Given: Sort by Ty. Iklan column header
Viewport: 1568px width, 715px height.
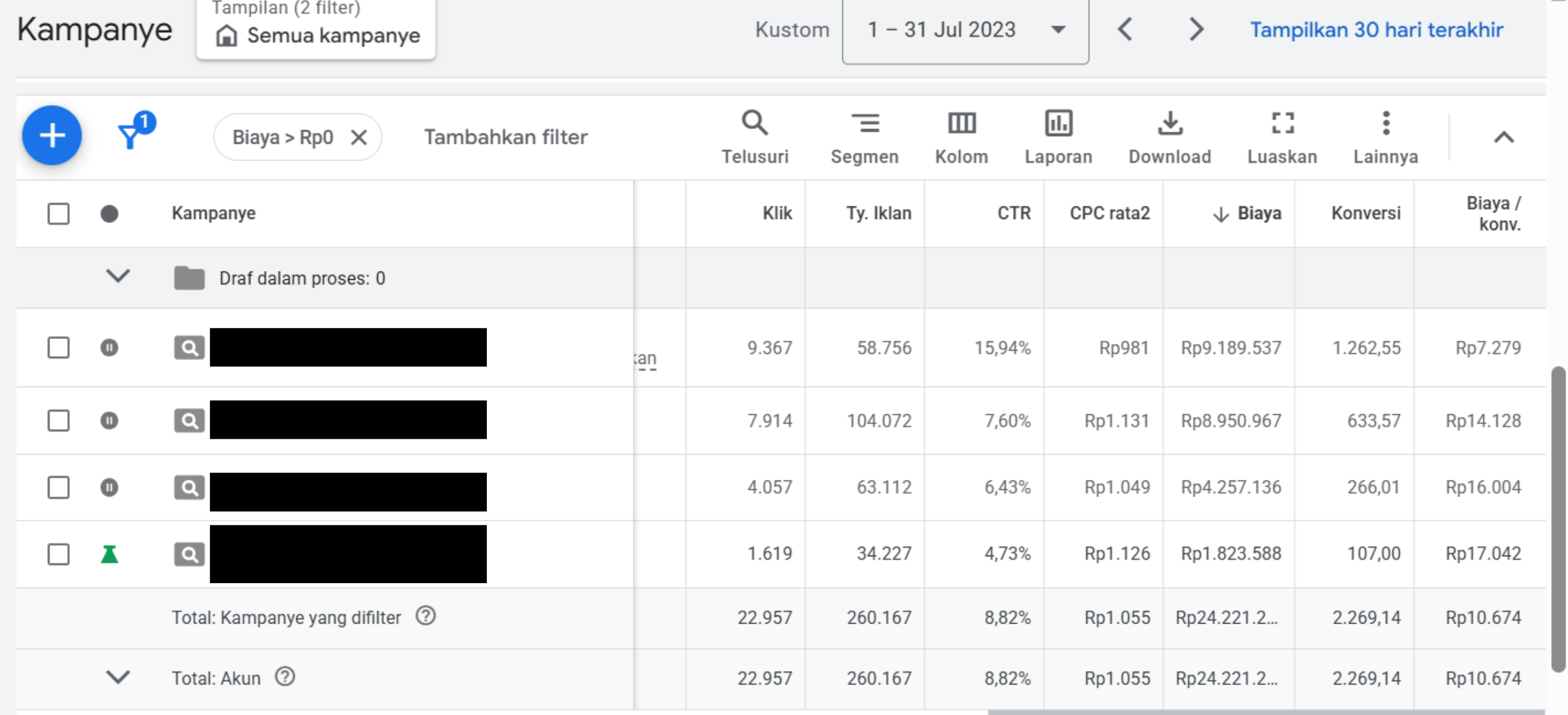Looking at the screenshot, I should (x=878, y=213).
